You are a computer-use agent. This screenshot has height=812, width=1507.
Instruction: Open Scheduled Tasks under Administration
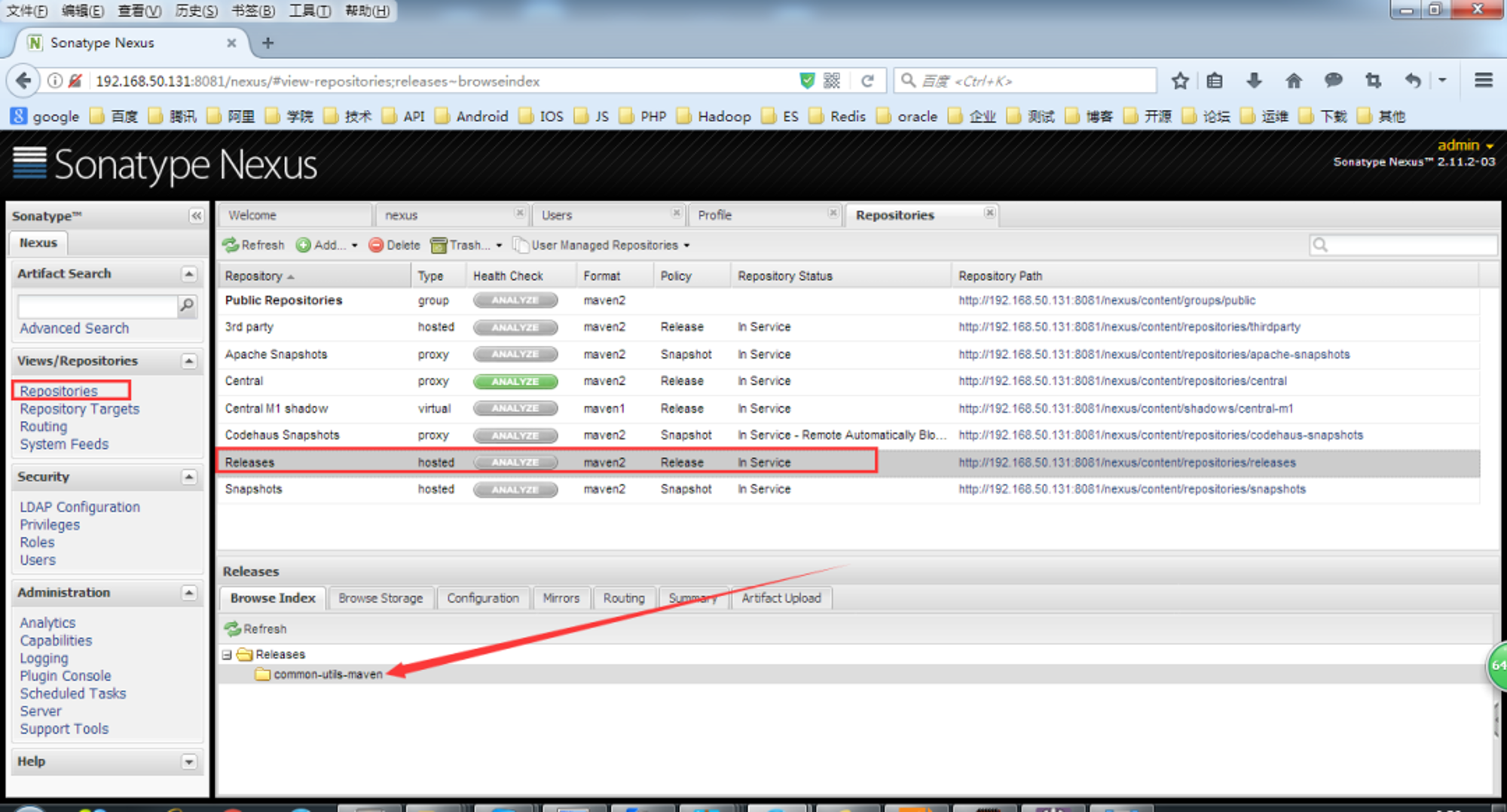point(73,694)
